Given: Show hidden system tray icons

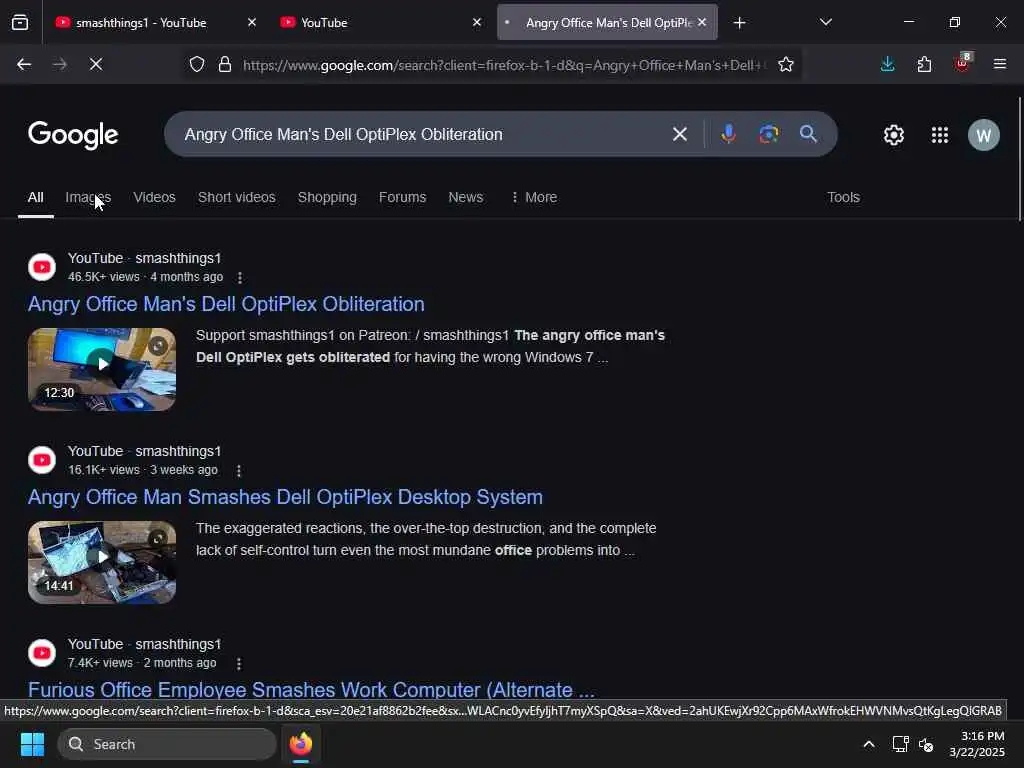Looking at the screenshot, I should (x=869, y=744).
